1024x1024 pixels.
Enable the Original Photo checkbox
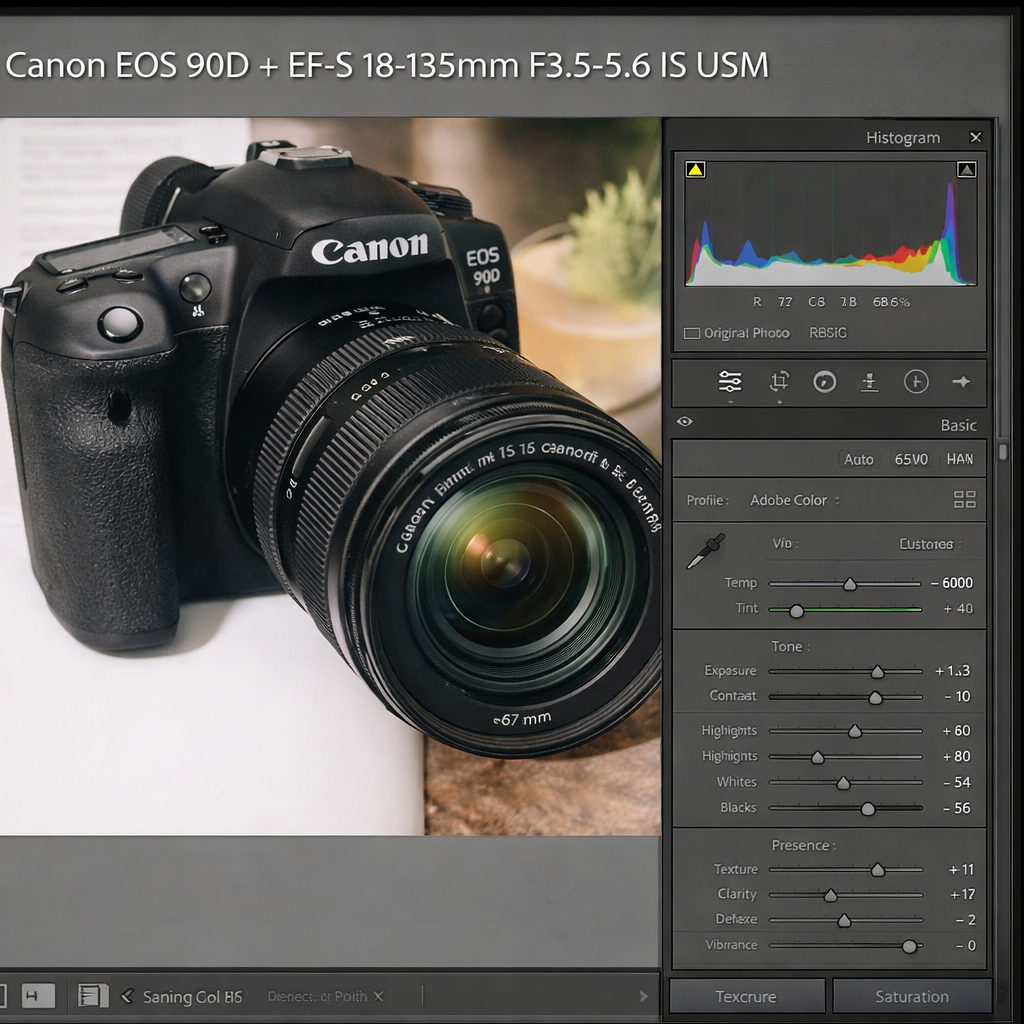tap(689, 332)
